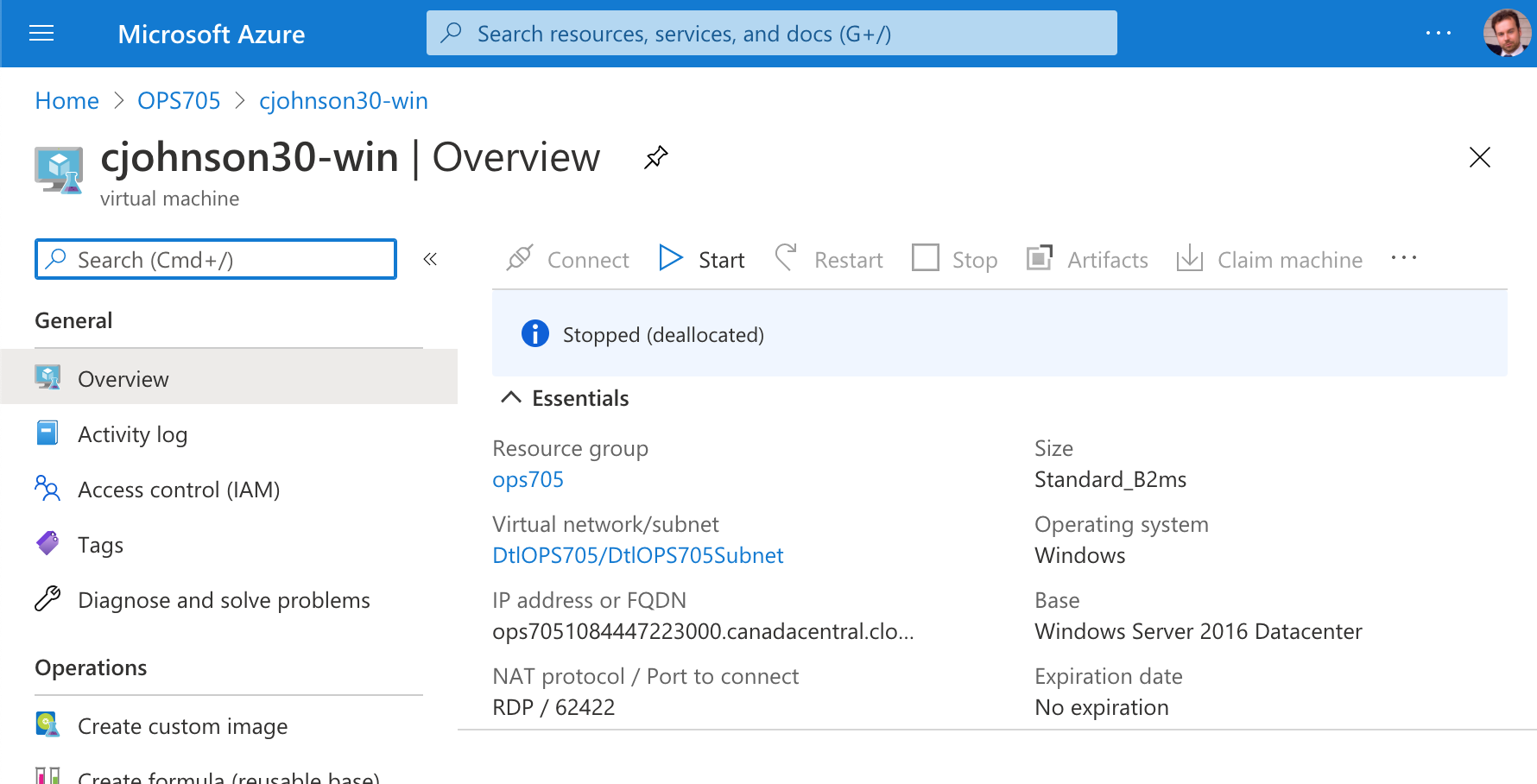Open the Activity log
1537x784 pixels.
pos(132,434)
